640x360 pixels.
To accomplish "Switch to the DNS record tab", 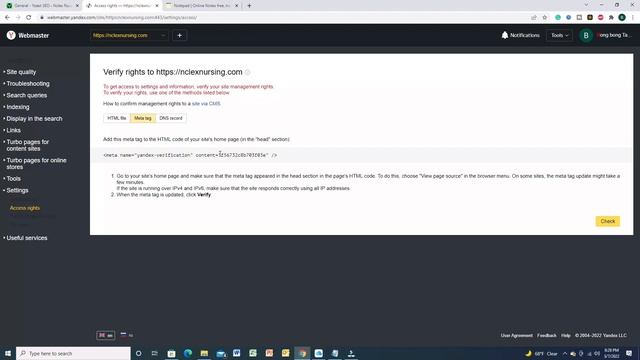I will pyautogui.click(x=171, y=118).
